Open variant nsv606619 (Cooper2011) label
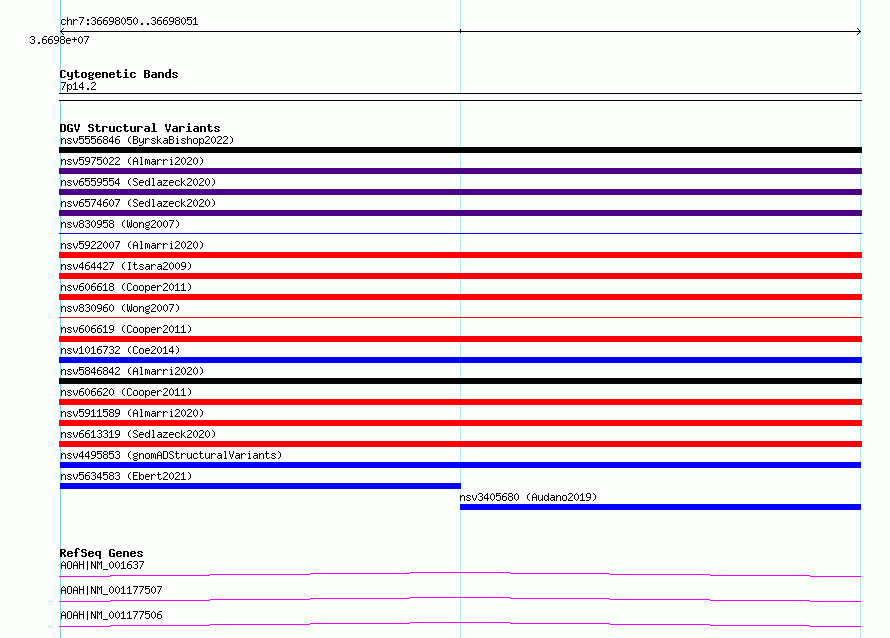This screenshot has width=890, height=638. tap(126, 329)
